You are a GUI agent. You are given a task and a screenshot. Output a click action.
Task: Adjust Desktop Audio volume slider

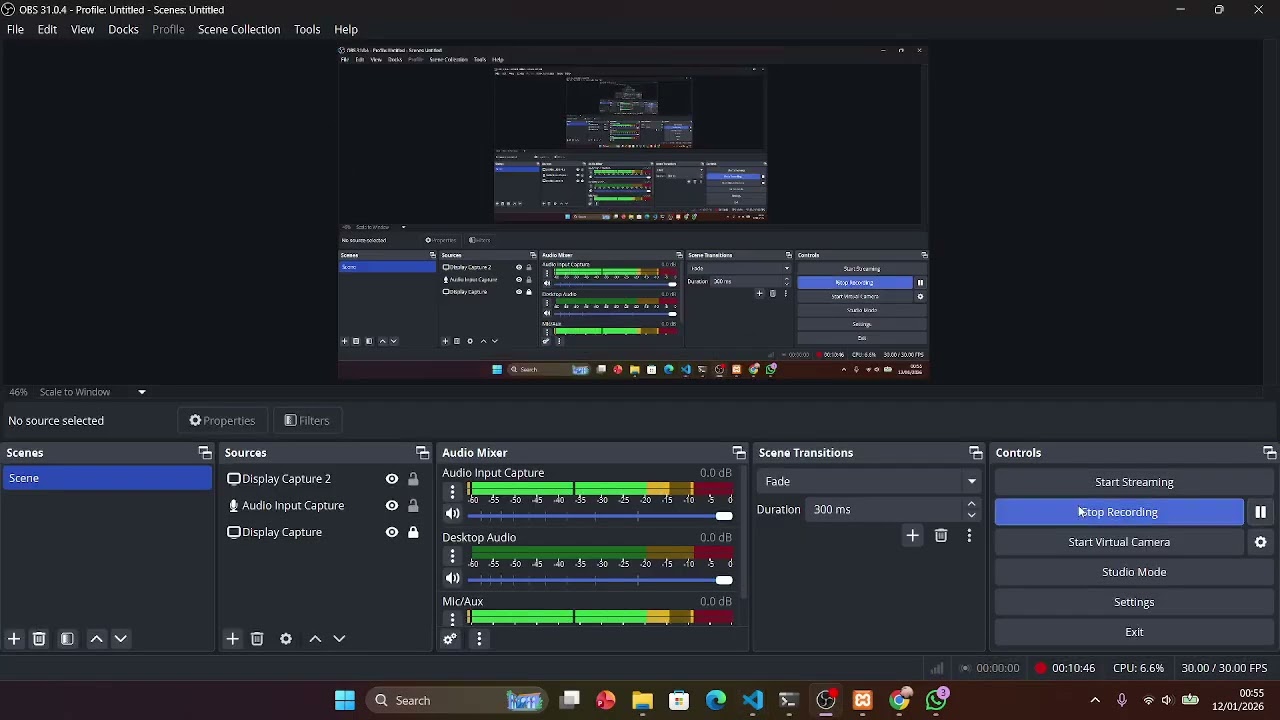600,580
